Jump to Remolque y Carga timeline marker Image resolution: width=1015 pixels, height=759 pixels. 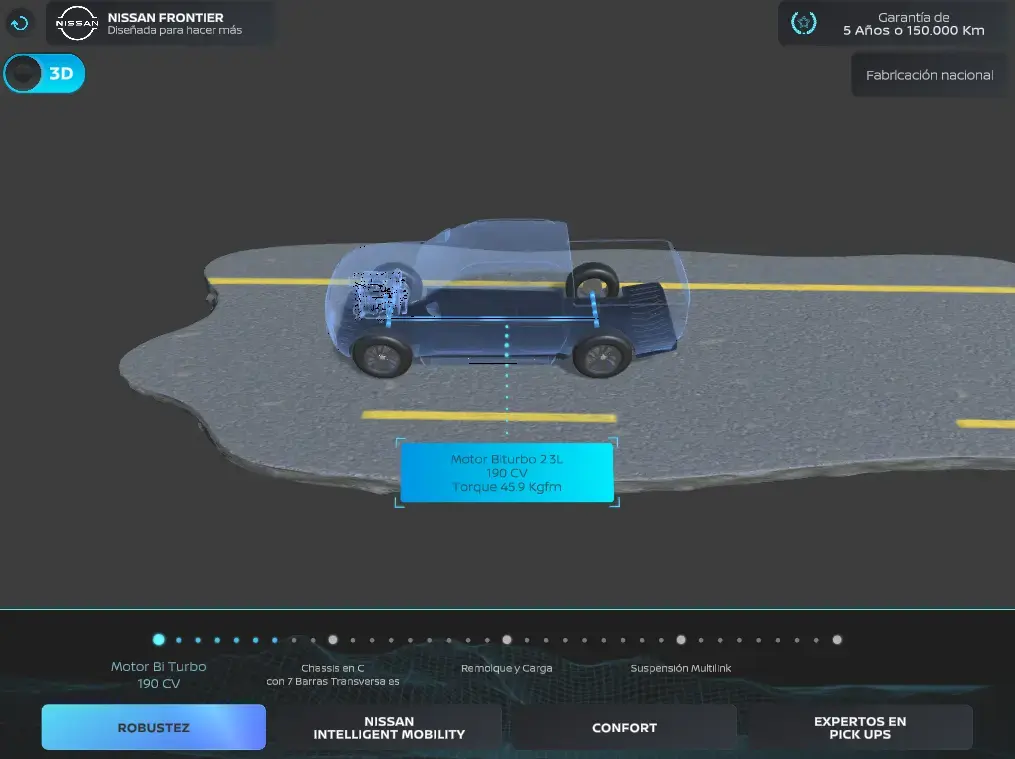pyautogui.click(x=507, y=640)
